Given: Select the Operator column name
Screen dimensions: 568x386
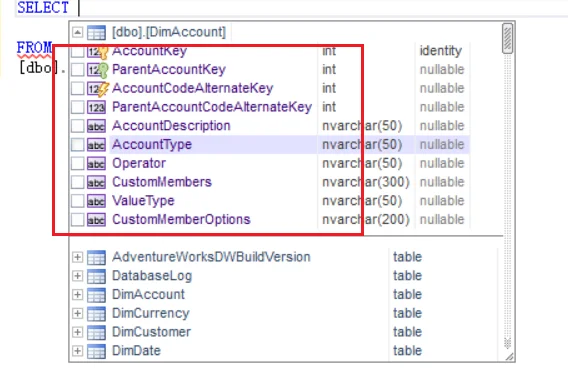Looking at the screenshot, I should point(139,164).
